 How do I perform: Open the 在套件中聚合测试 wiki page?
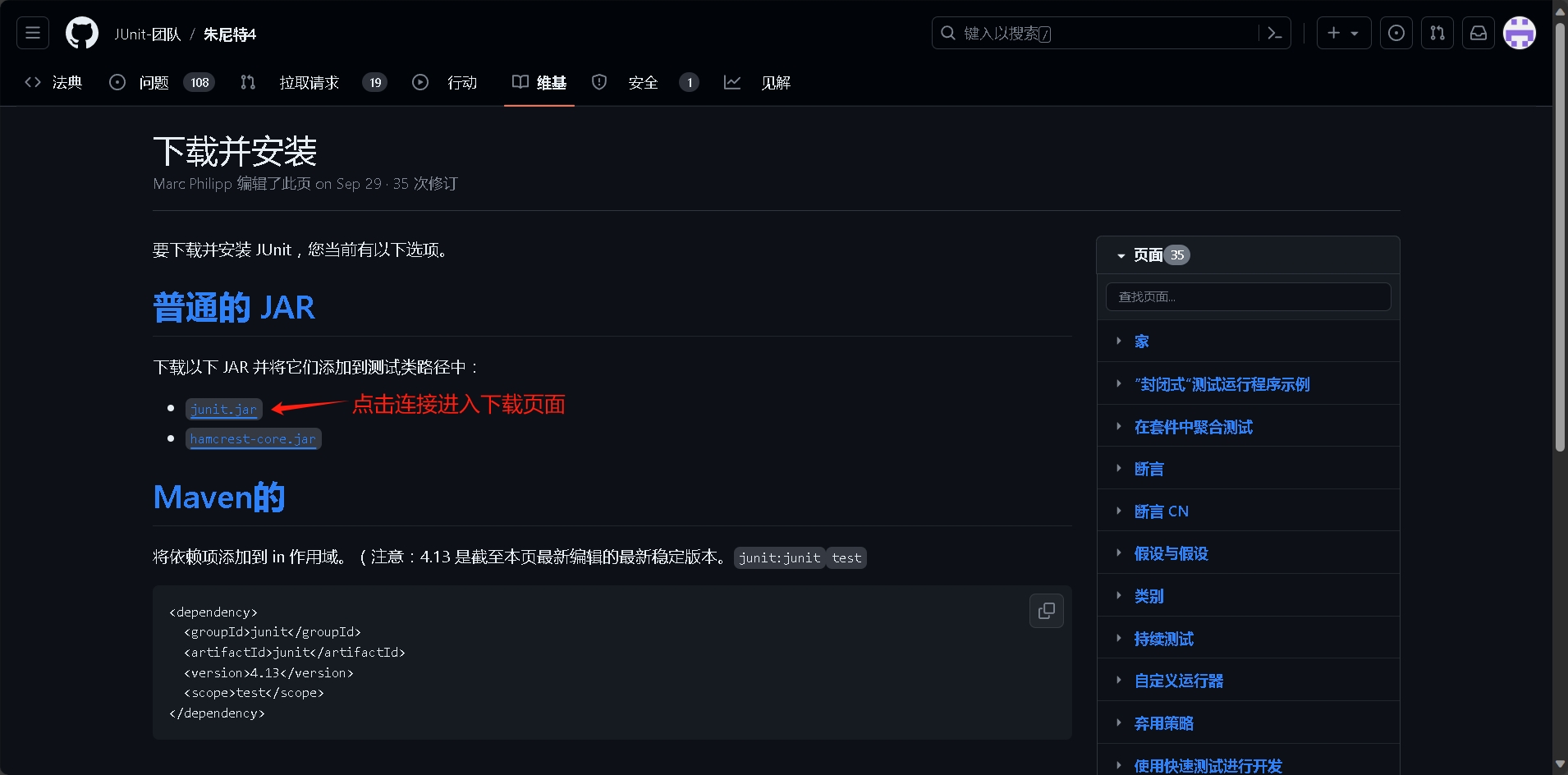(1193, 427)
